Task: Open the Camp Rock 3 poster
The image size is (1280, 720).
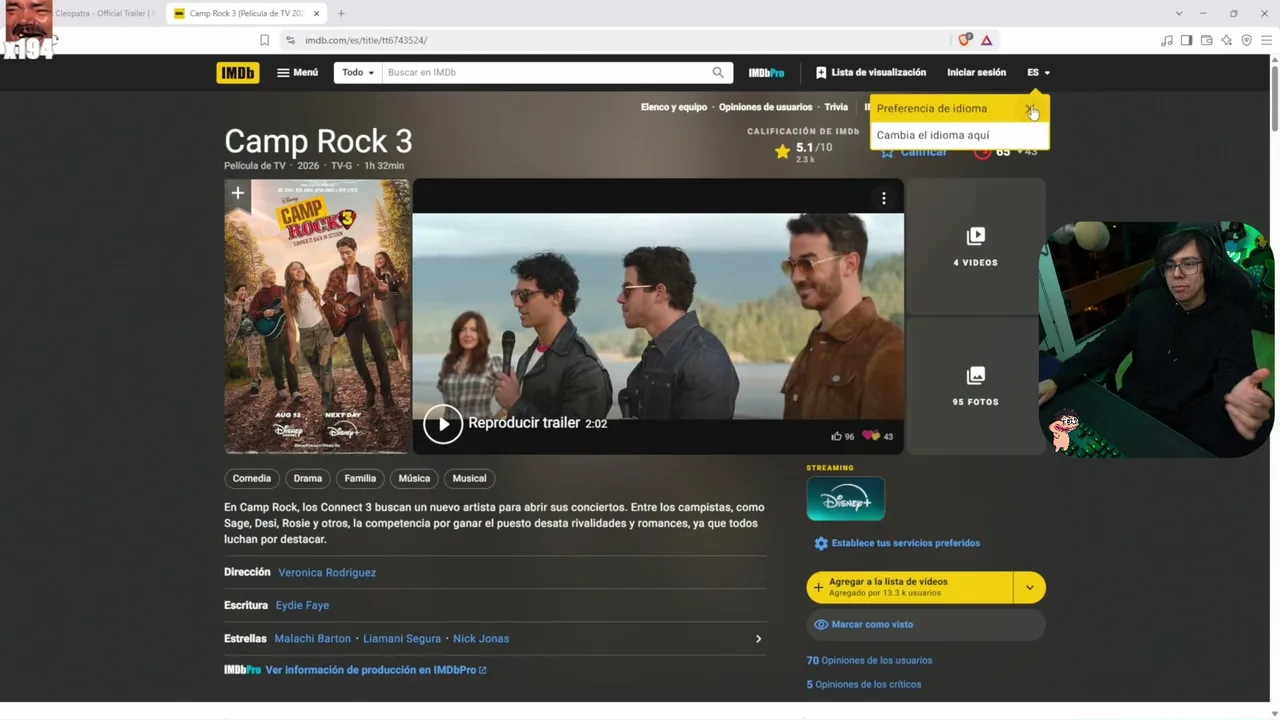Action: tap(317, 316)
